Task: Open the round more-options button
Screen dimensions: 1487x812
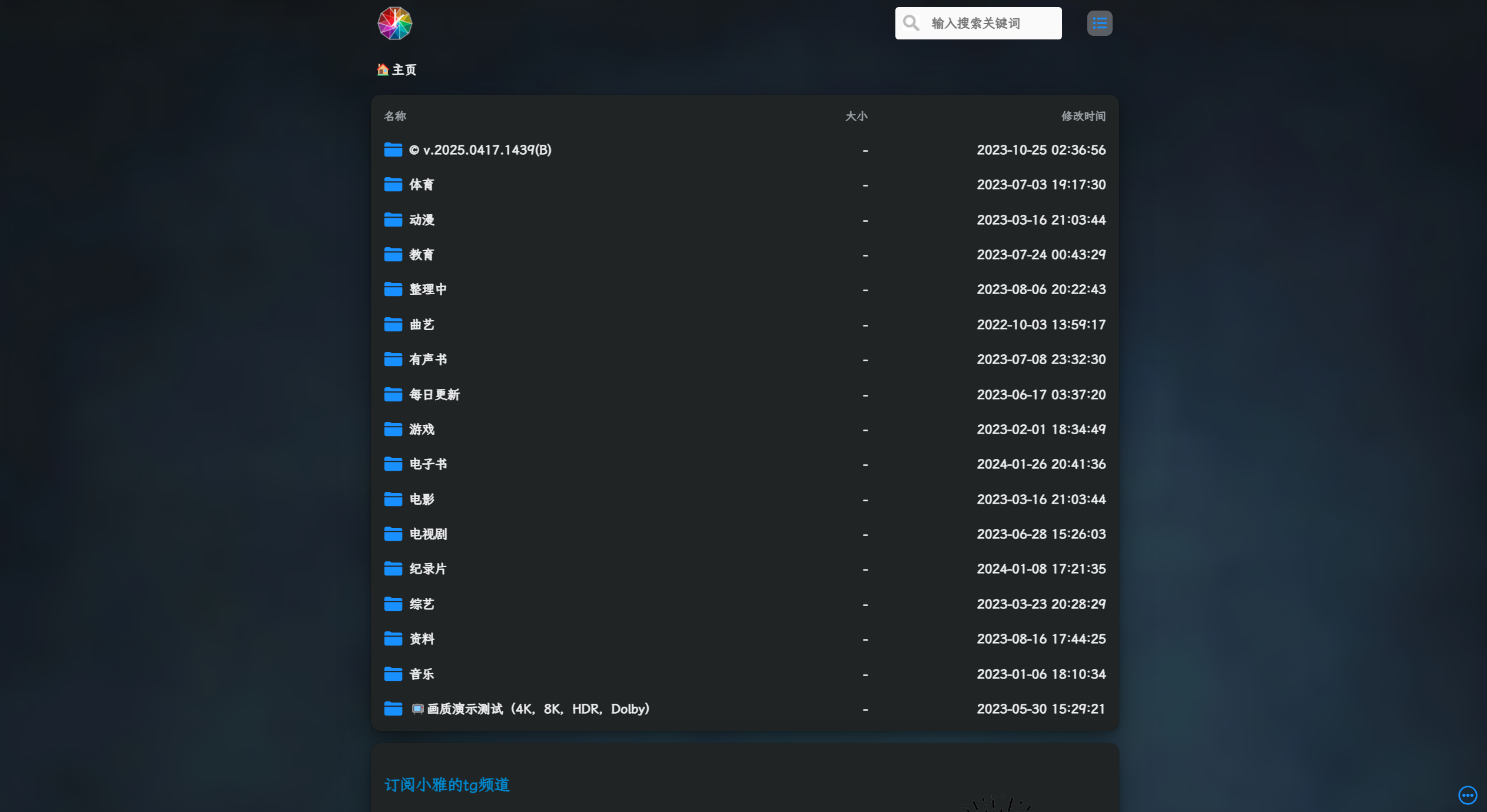Action: tap(1467, 795)
